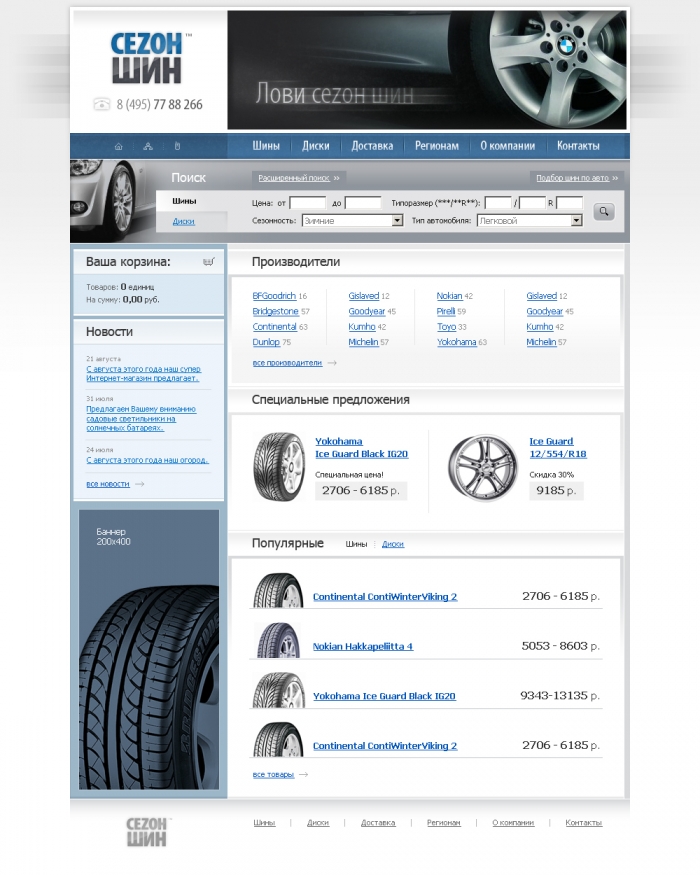Open Continental manufacturer link

[274, 326]
